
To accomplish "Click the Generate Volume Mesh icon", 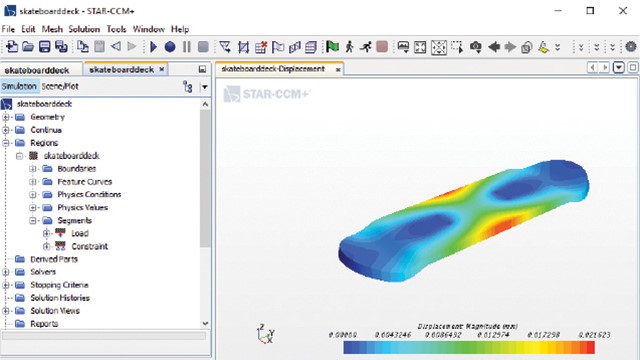I will click(x=311, y=47).
